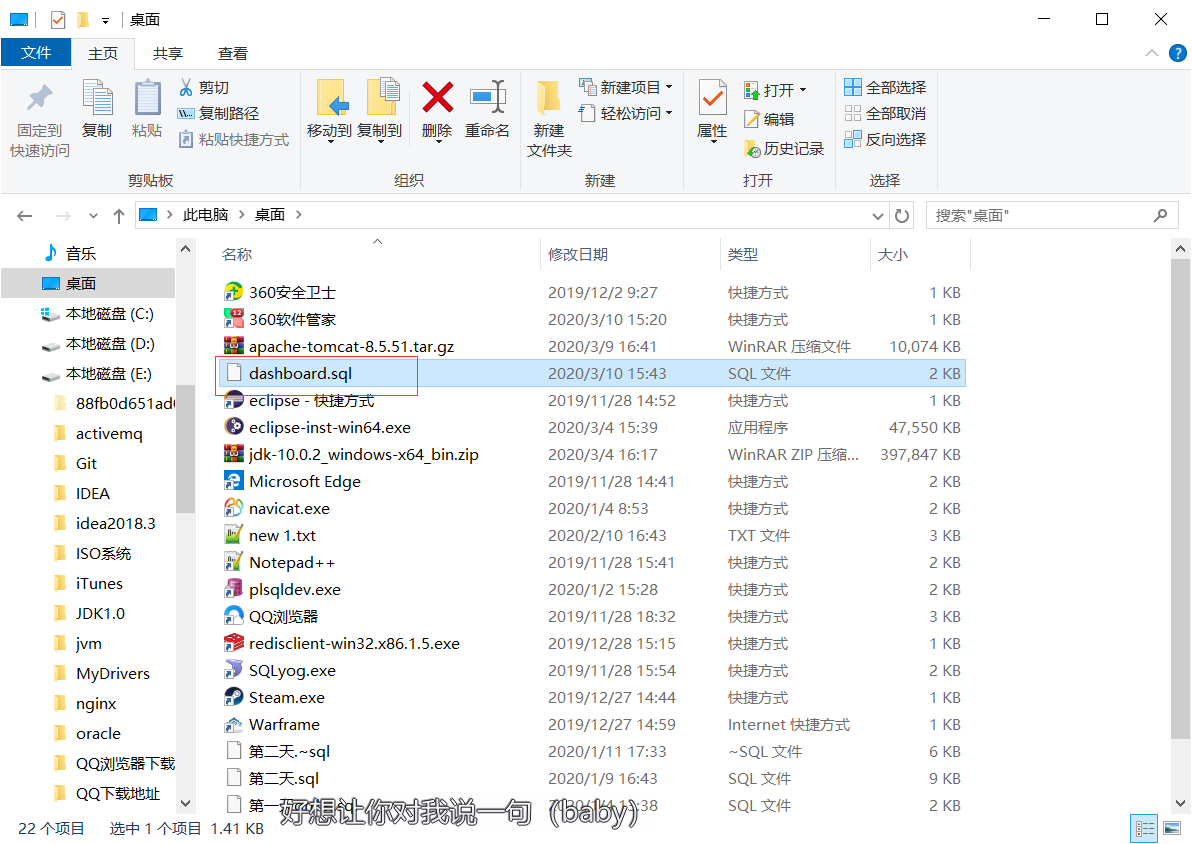The width and height of the screenshot is (1192, 844).
Task: Open Properties using the 属性 icon
Action: point(711,110)
